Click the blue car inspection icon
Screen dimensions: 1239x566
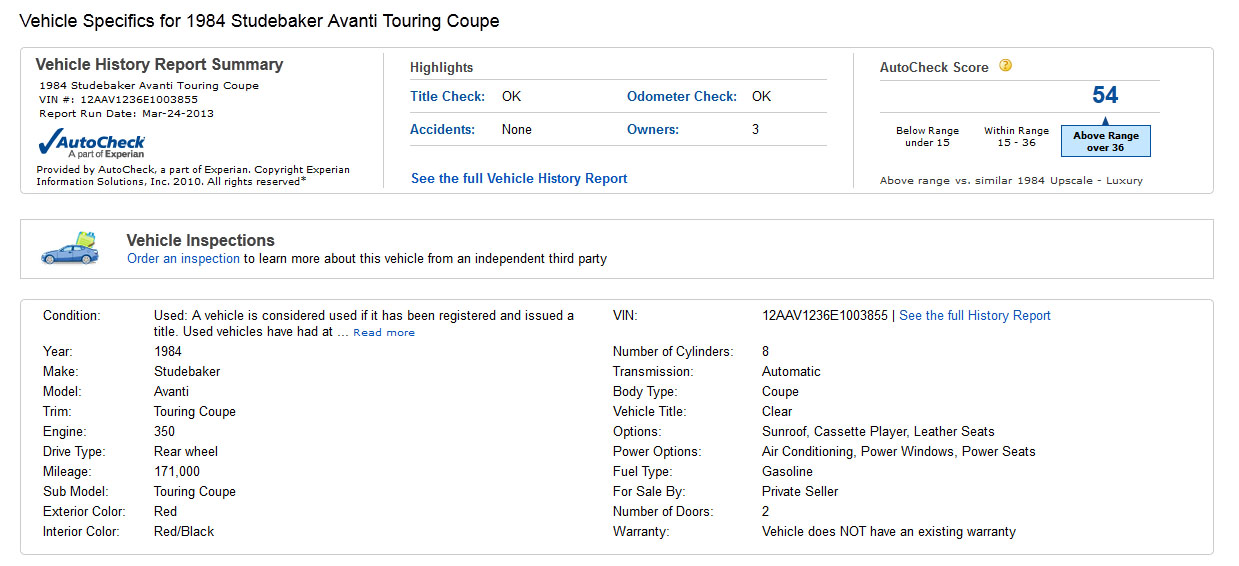70,248
